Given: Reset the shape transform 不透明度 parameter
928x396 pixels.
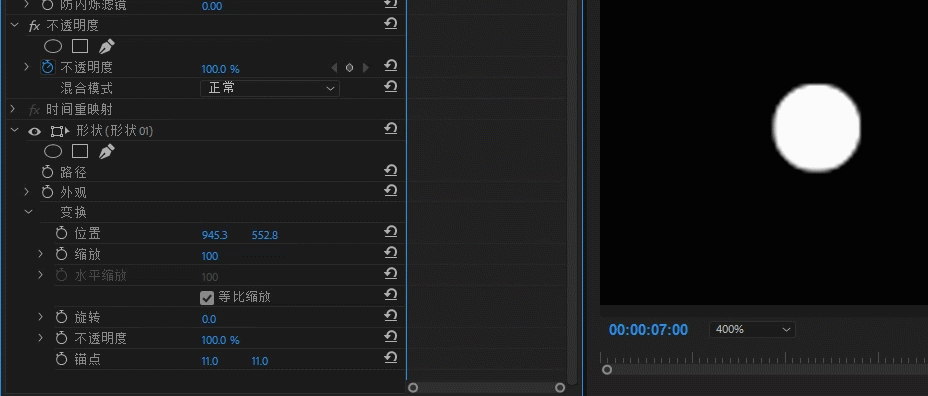Looking at the screenshot, I should (x=391, y=337).
